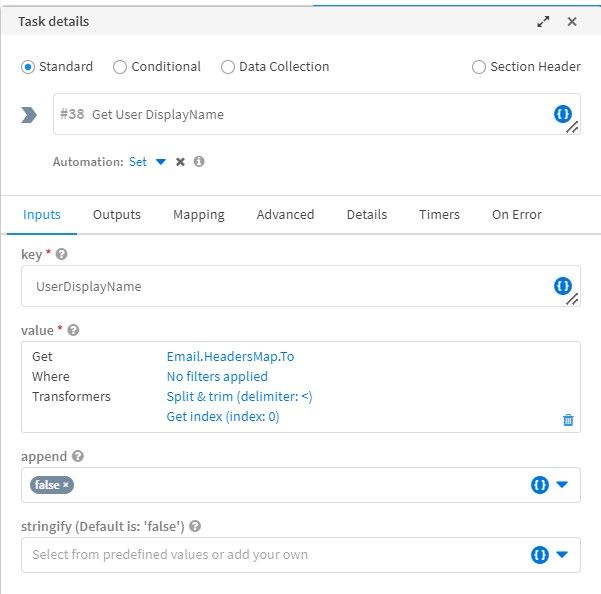Remove the Set automation with the X icon
The height and width of the screenshot is (594, 601).
[181, 162]
